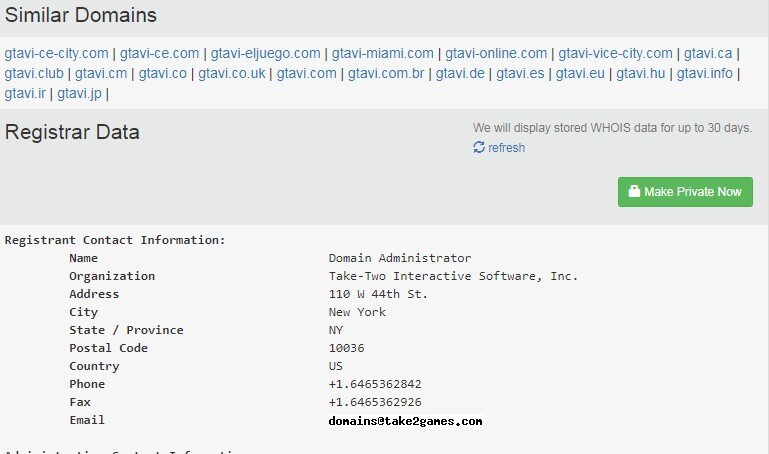Screen dimensions: 769x454
Task: Click the Organization field label
Action: pos(112,276)
